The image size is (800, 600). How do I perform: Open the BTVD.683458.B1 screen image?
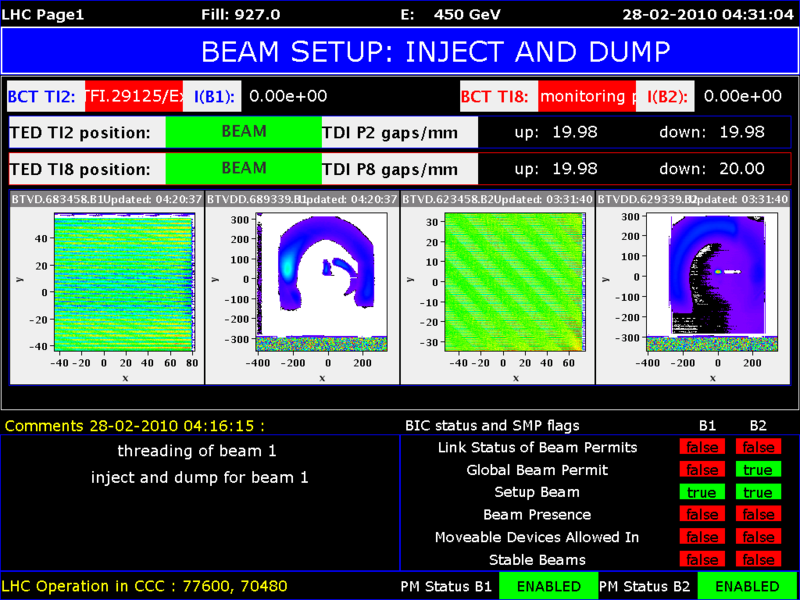click(123, 282)
